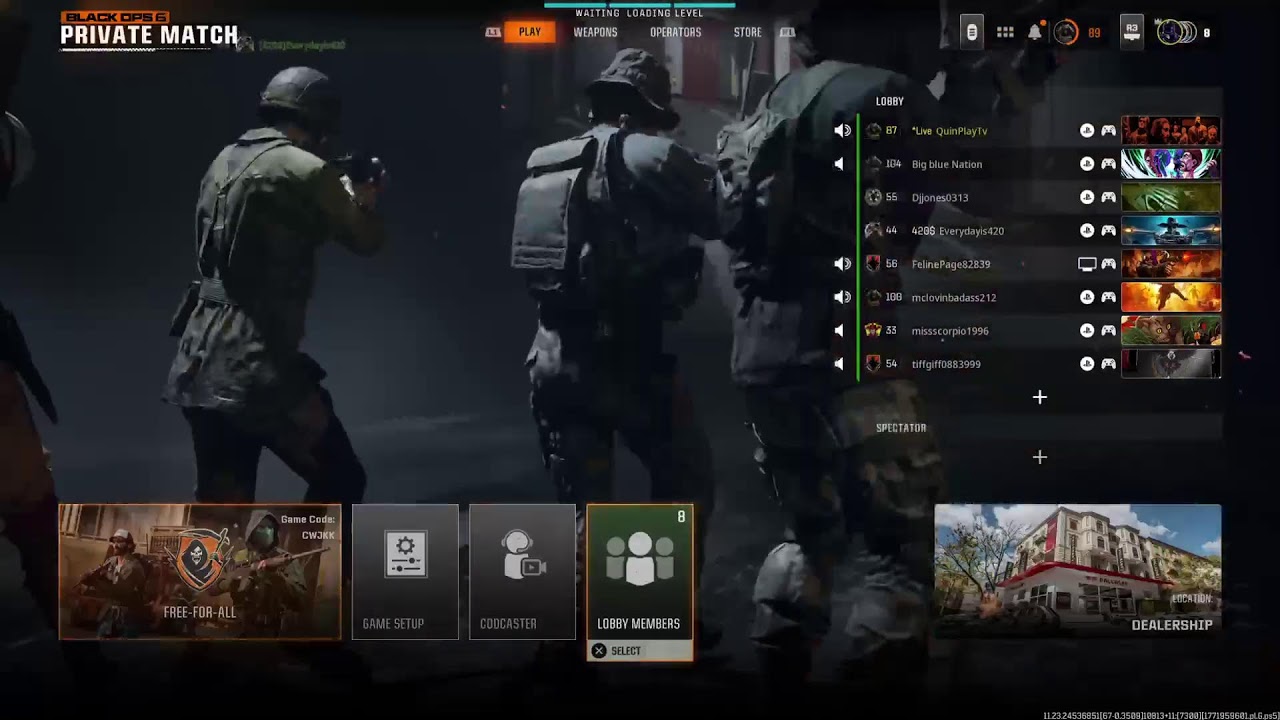Image resolution: width=1280 pixels, height=720 pixels.
Task: Toggle tiffgiff0883999's speaker icon
Action: pyautogui.click(x=839, y=364)
